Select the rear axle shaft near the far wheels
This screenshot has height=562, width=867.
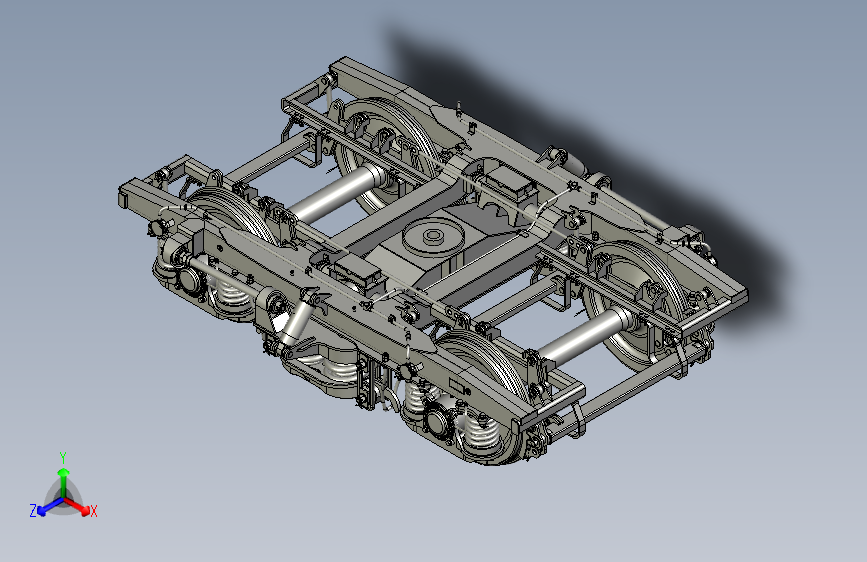[x=337, y=194]
